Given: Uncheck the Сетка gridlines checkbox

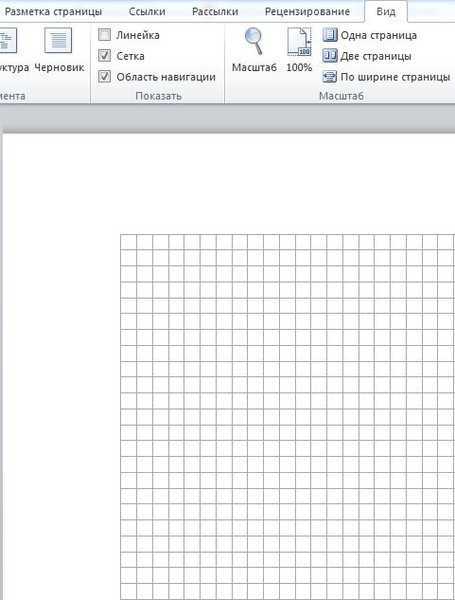Looking at the screenshot, I should 104,56.
